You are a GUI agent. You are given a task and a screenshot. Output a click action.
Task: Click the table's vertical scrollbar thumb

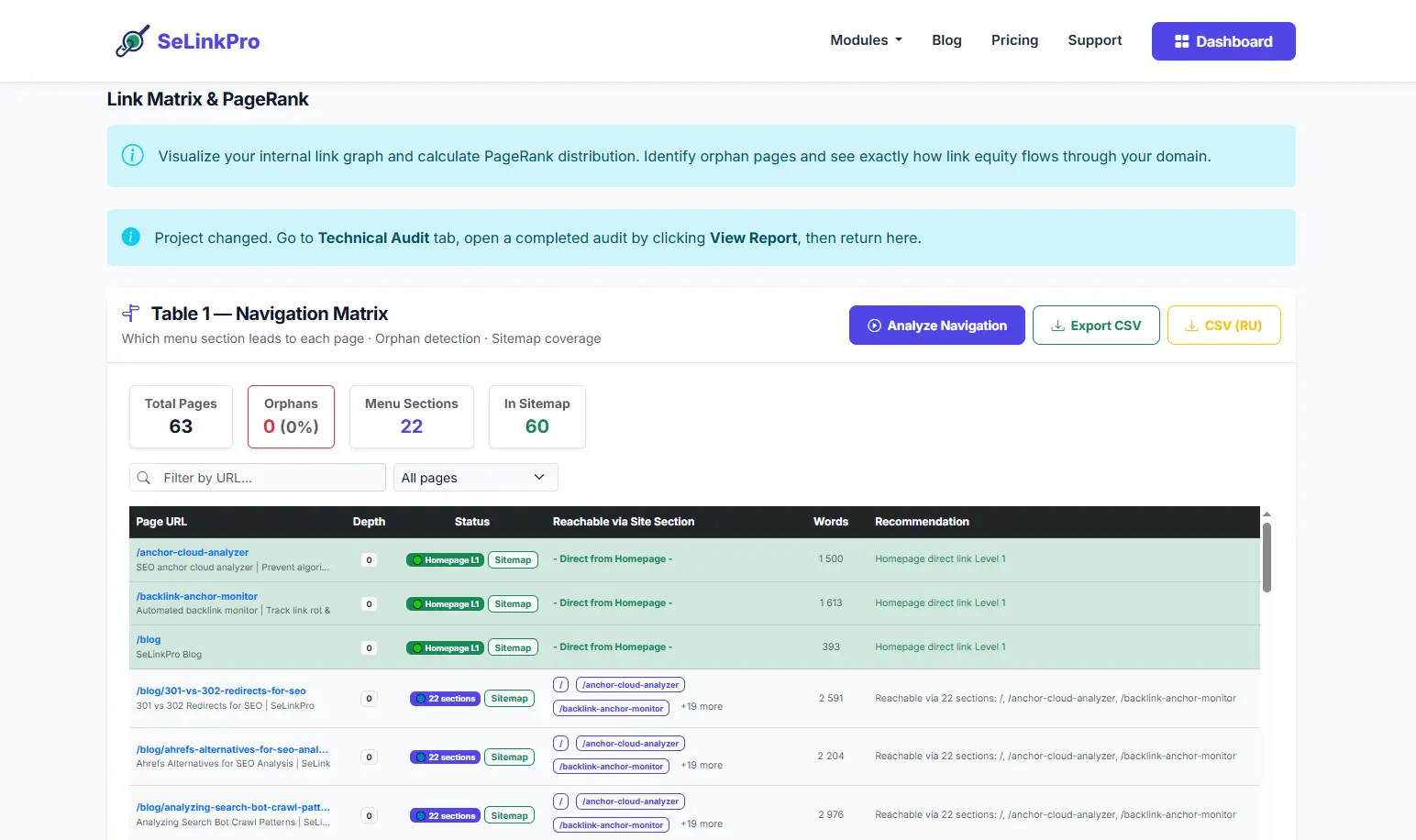1267,558
